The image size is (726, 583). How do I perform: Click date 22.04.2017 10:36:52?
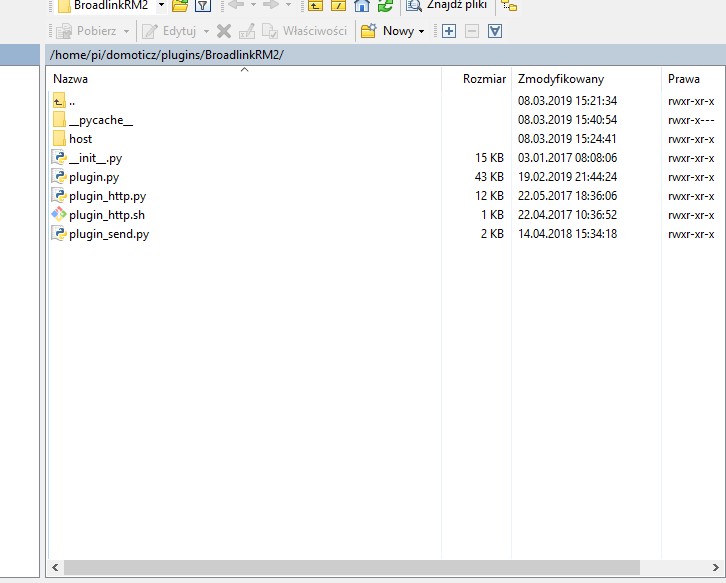[567, 215]
